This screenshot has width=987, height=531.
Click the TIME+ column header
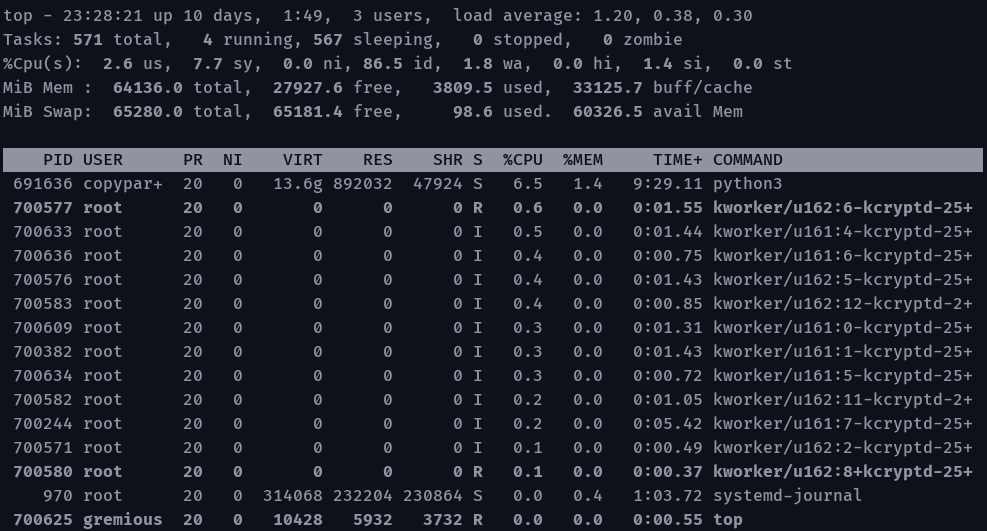pos(677,160)
